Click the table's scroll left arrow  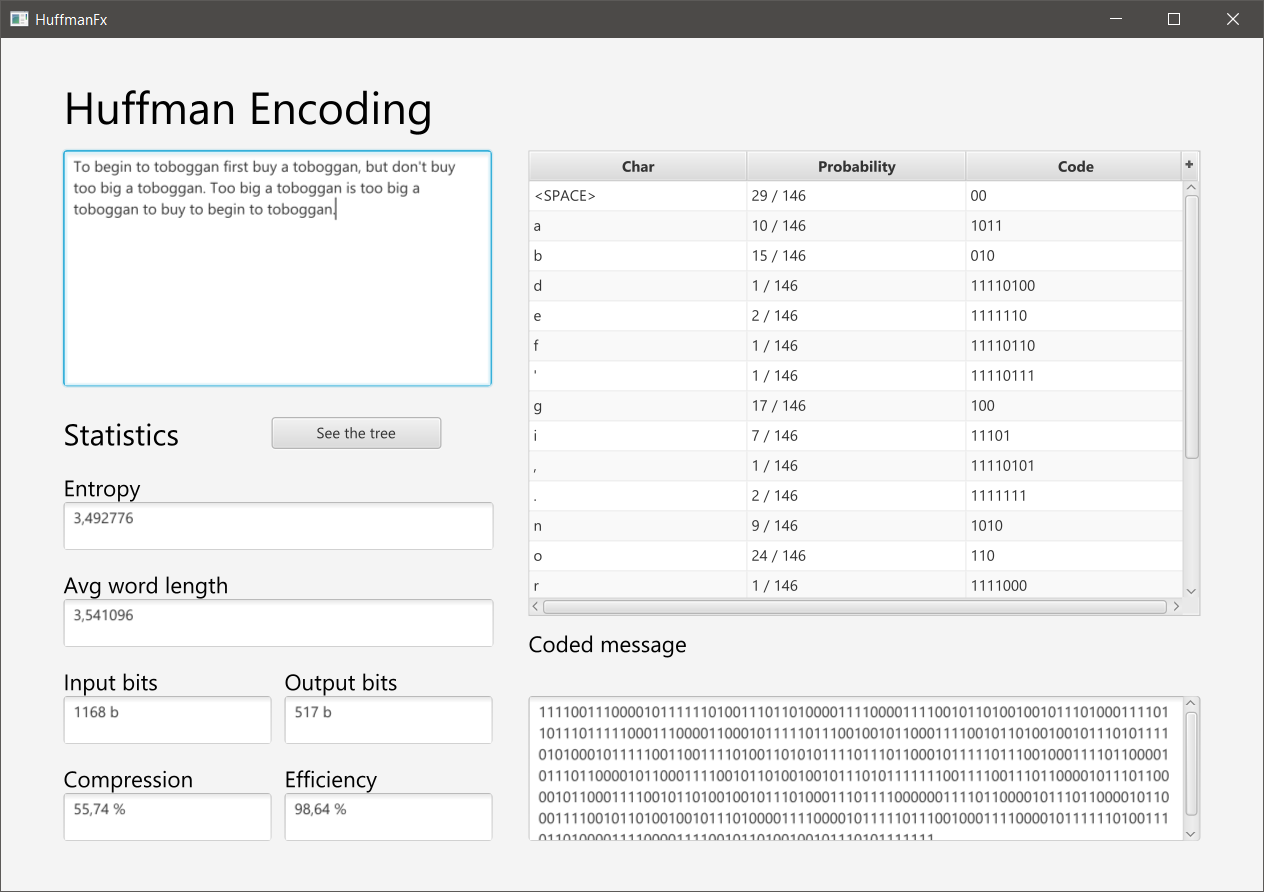coord(536,606)
